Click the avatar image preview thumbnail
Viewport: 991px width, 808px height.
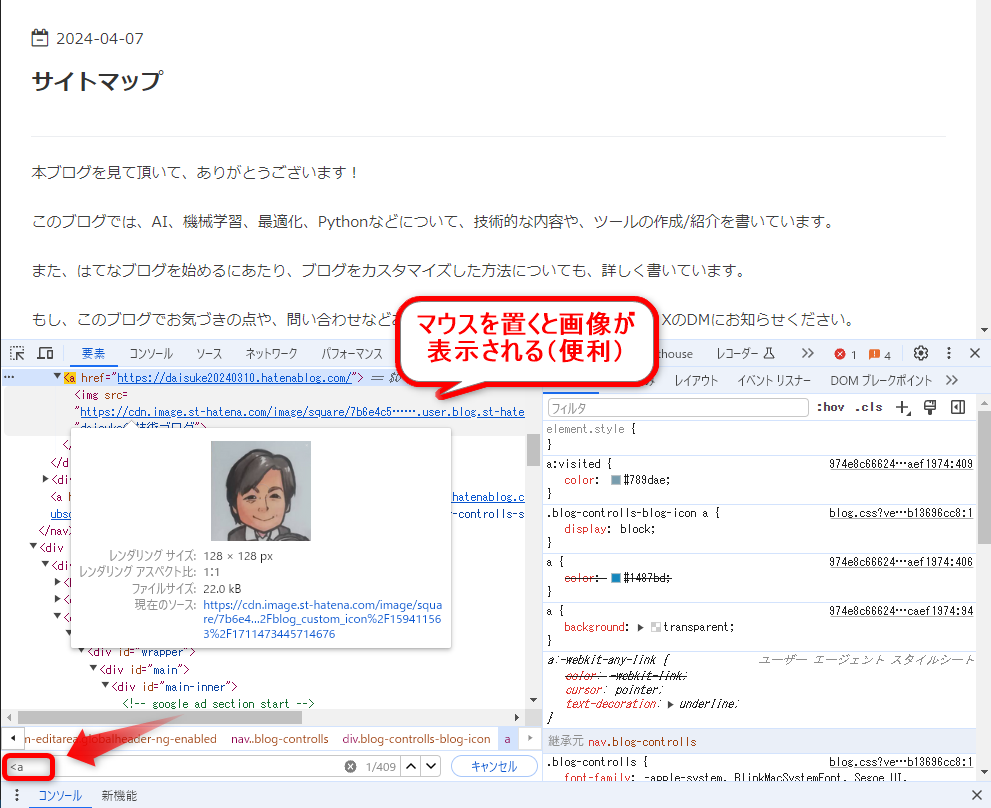click(x=260, y=491)
